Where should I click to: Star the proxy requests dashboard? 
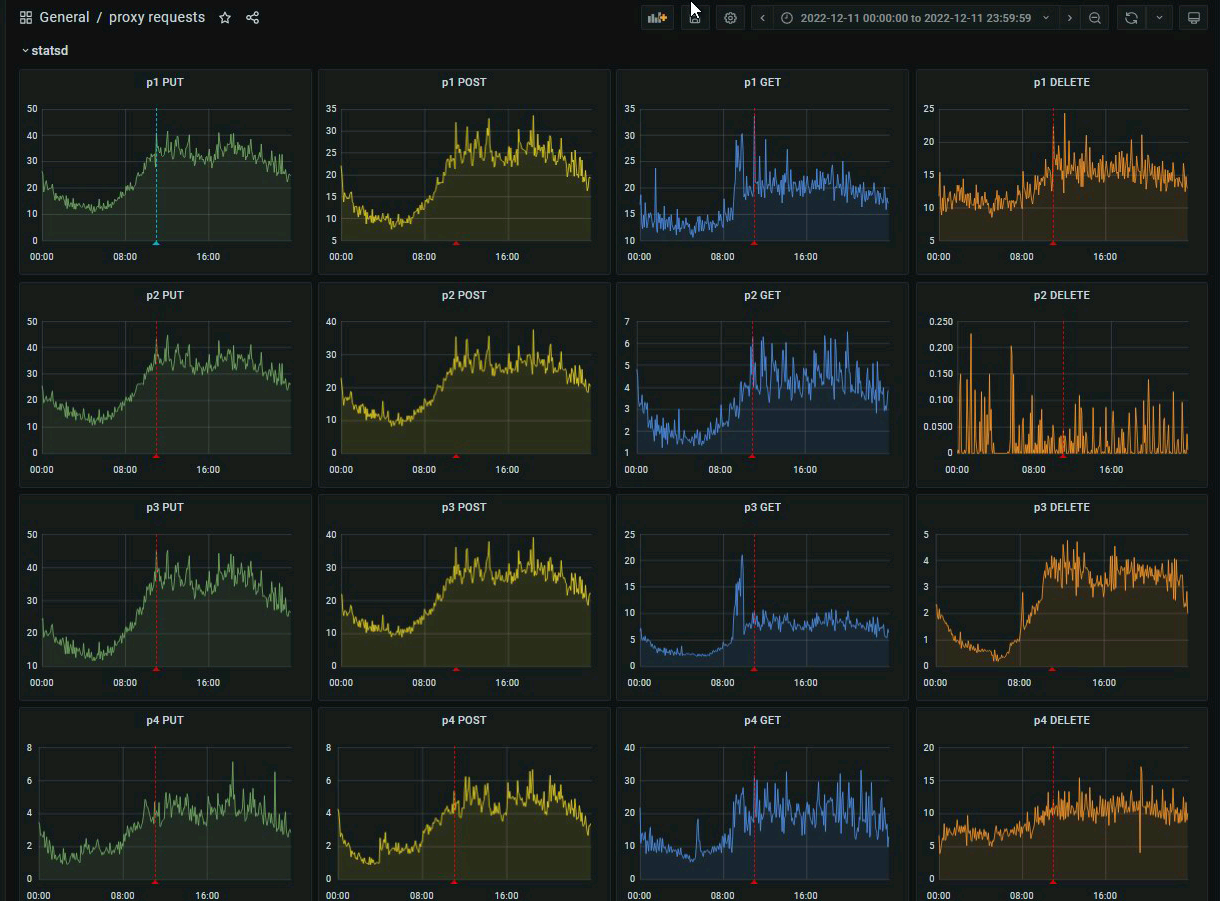225,18
